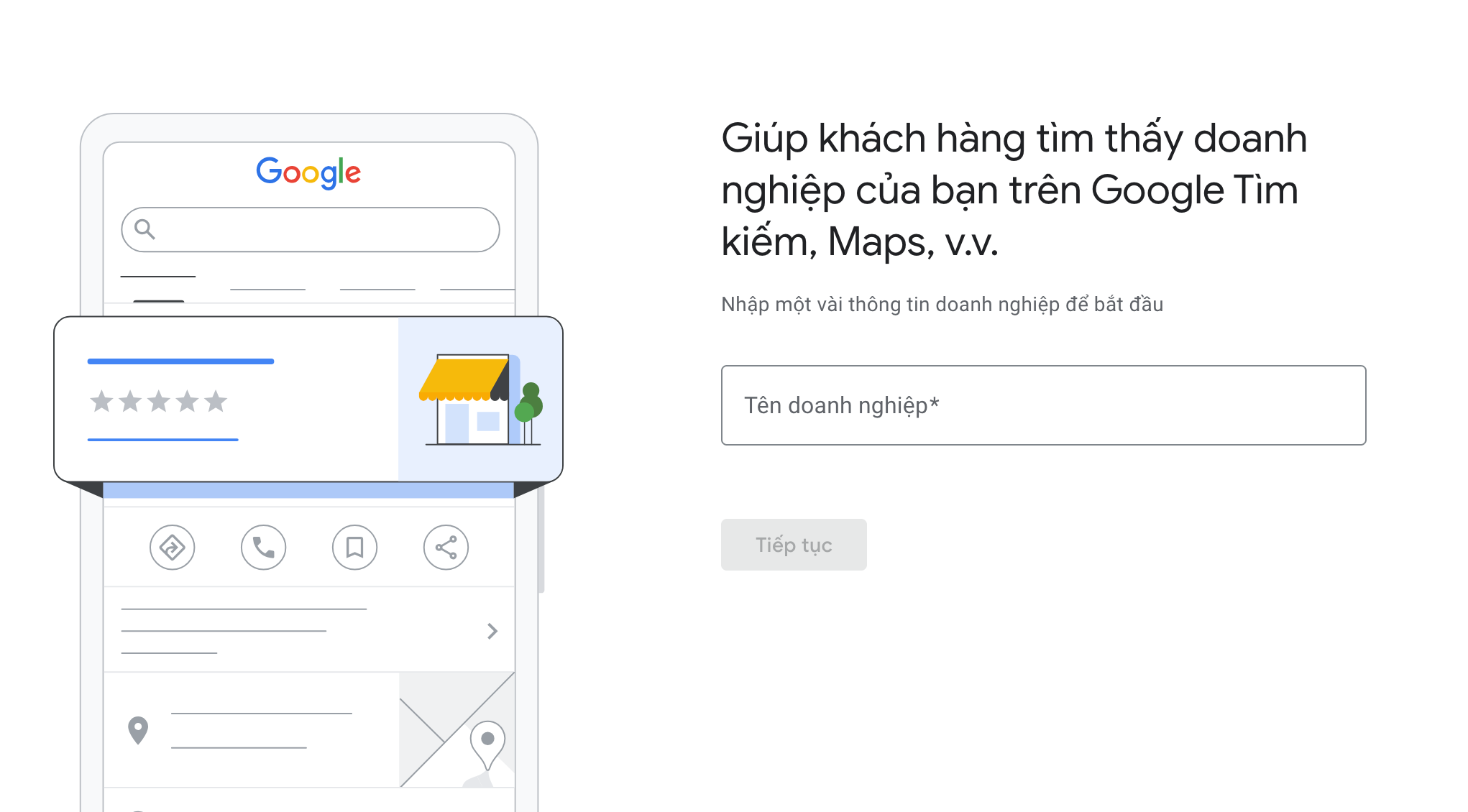Click the phone call icon

click(x=264, y=548)
